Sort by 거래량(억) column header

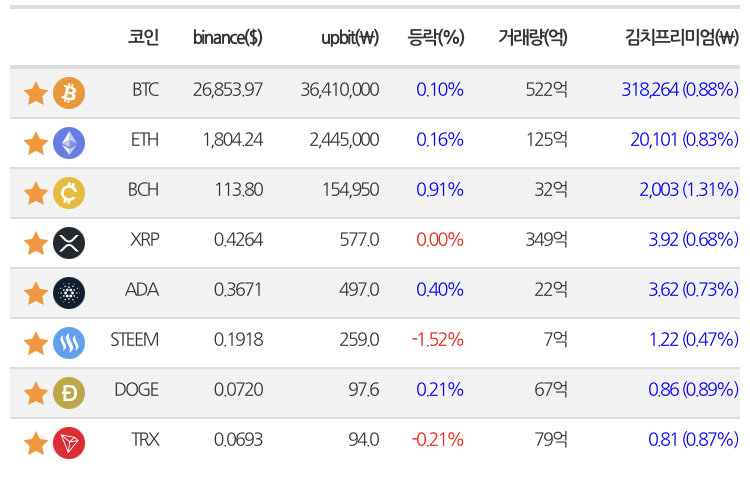click(533, 37)
